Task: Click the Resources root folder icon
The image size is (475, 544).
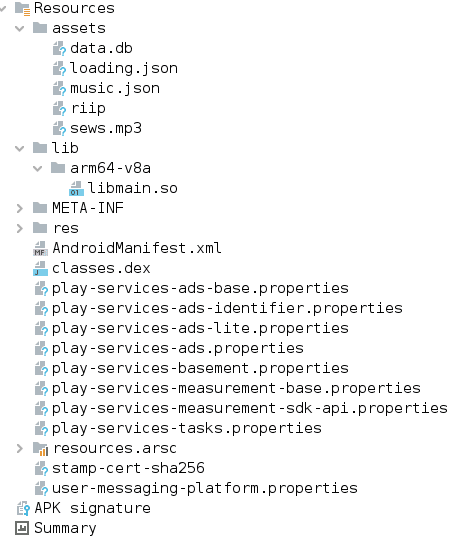Action: pyautogui.click(x=23, y=9)
